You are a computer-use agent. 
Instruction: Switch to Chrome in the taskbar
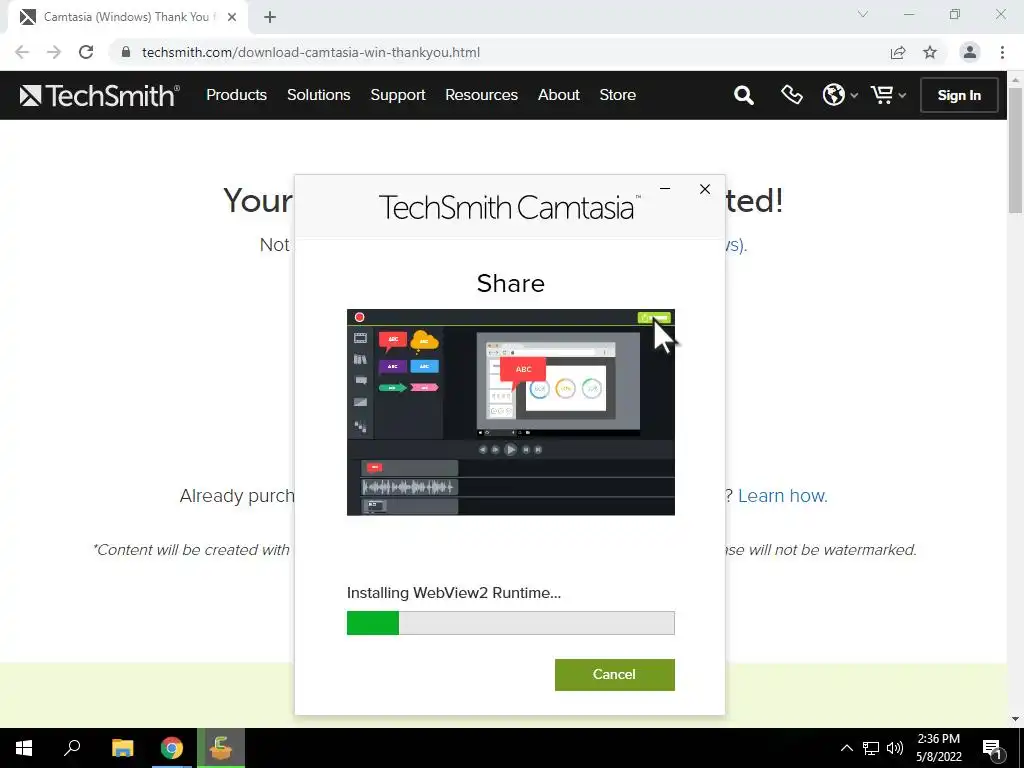(172, 748)
